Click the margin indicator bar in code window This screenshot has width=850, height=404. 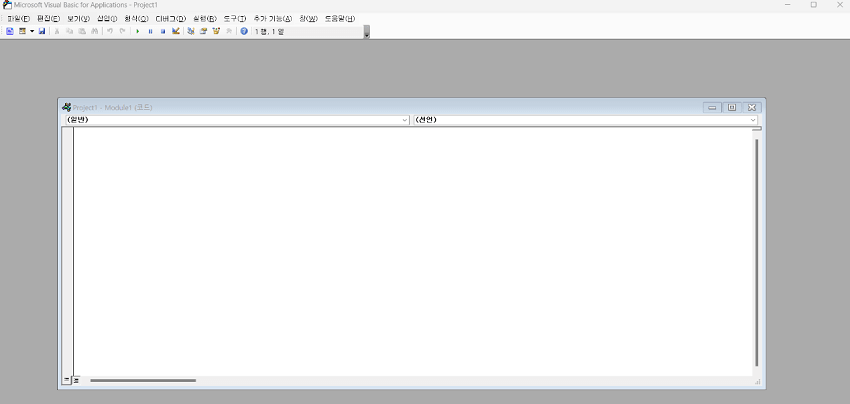(x=68, y=251)
